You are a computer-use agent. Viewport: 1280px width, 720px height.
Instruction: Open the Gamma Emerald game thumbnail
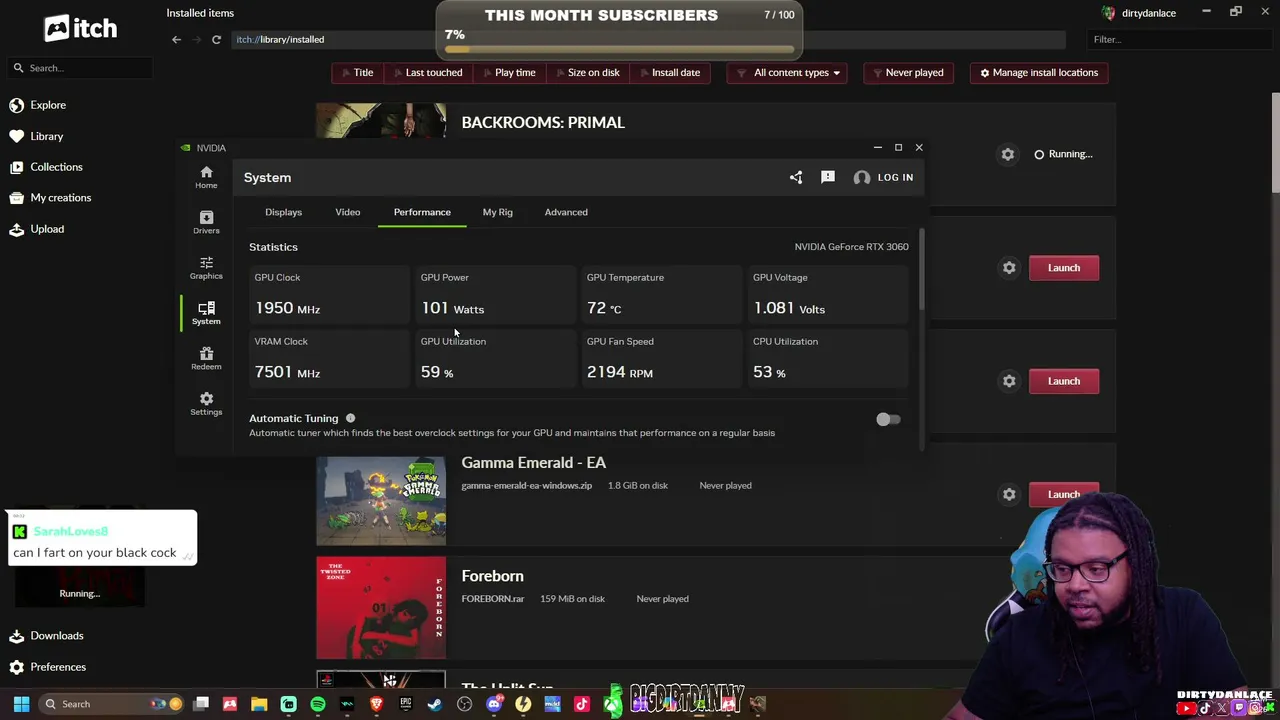[381, 501]
